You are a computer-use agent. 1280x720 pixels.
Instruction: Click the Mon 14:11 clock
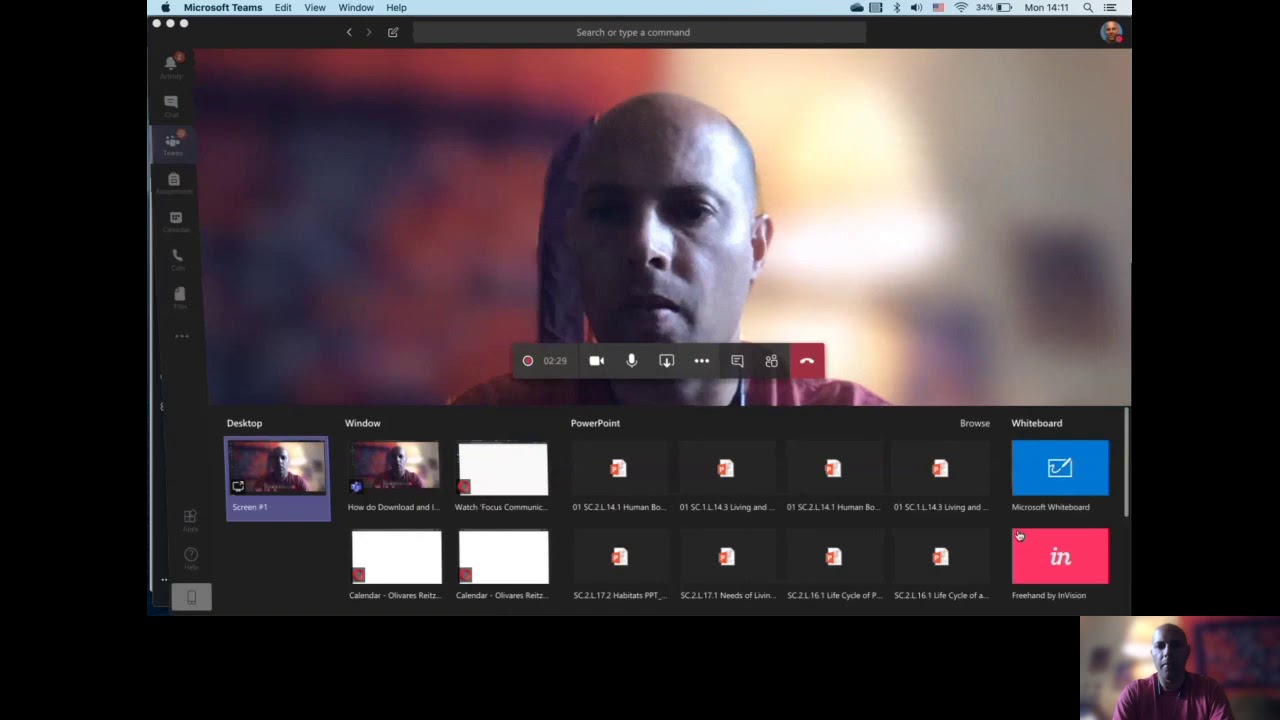coord(1046,7)
